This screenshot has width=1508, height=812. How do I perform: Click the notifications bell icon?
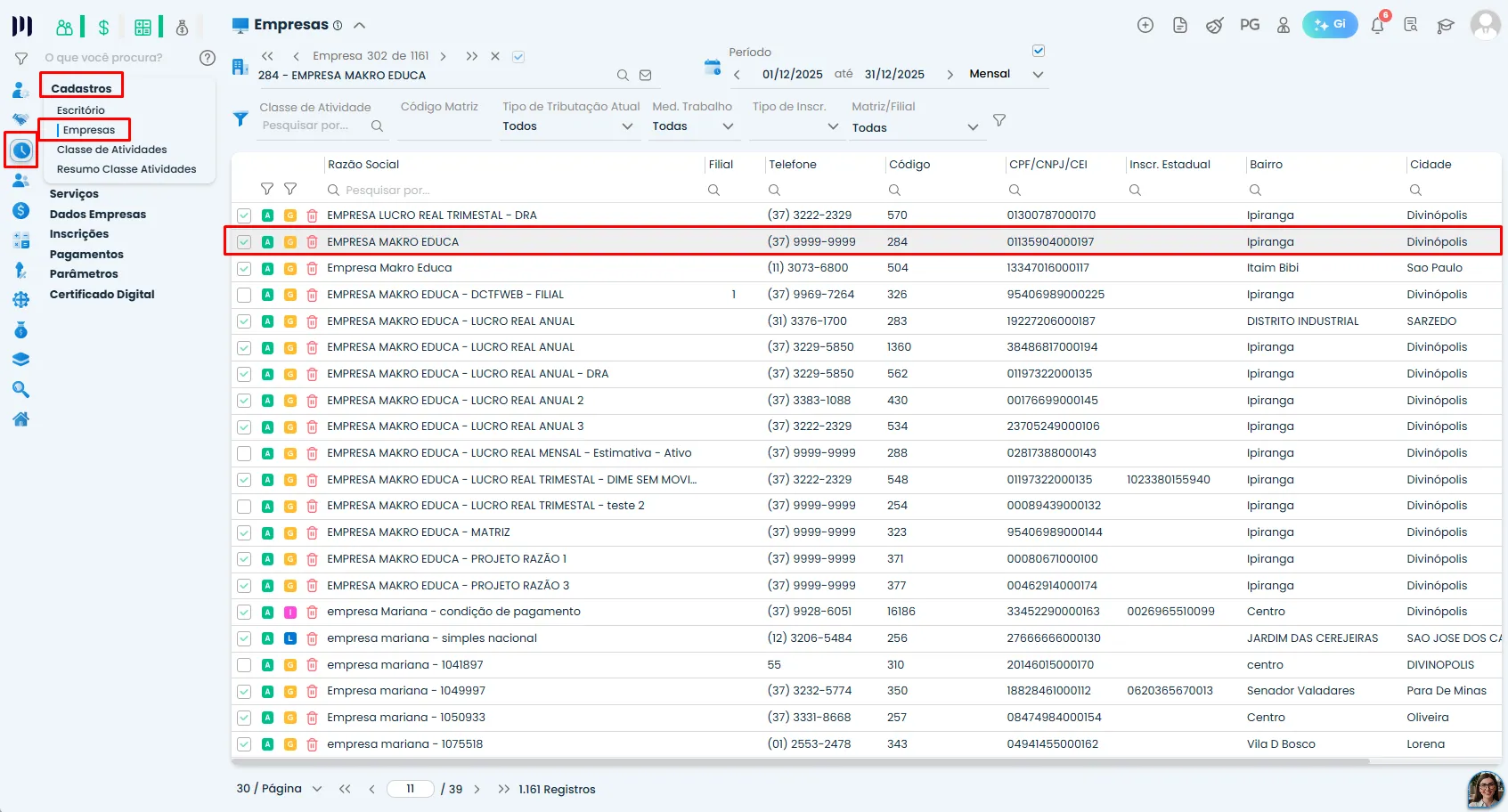click(x=1377, y=25)
